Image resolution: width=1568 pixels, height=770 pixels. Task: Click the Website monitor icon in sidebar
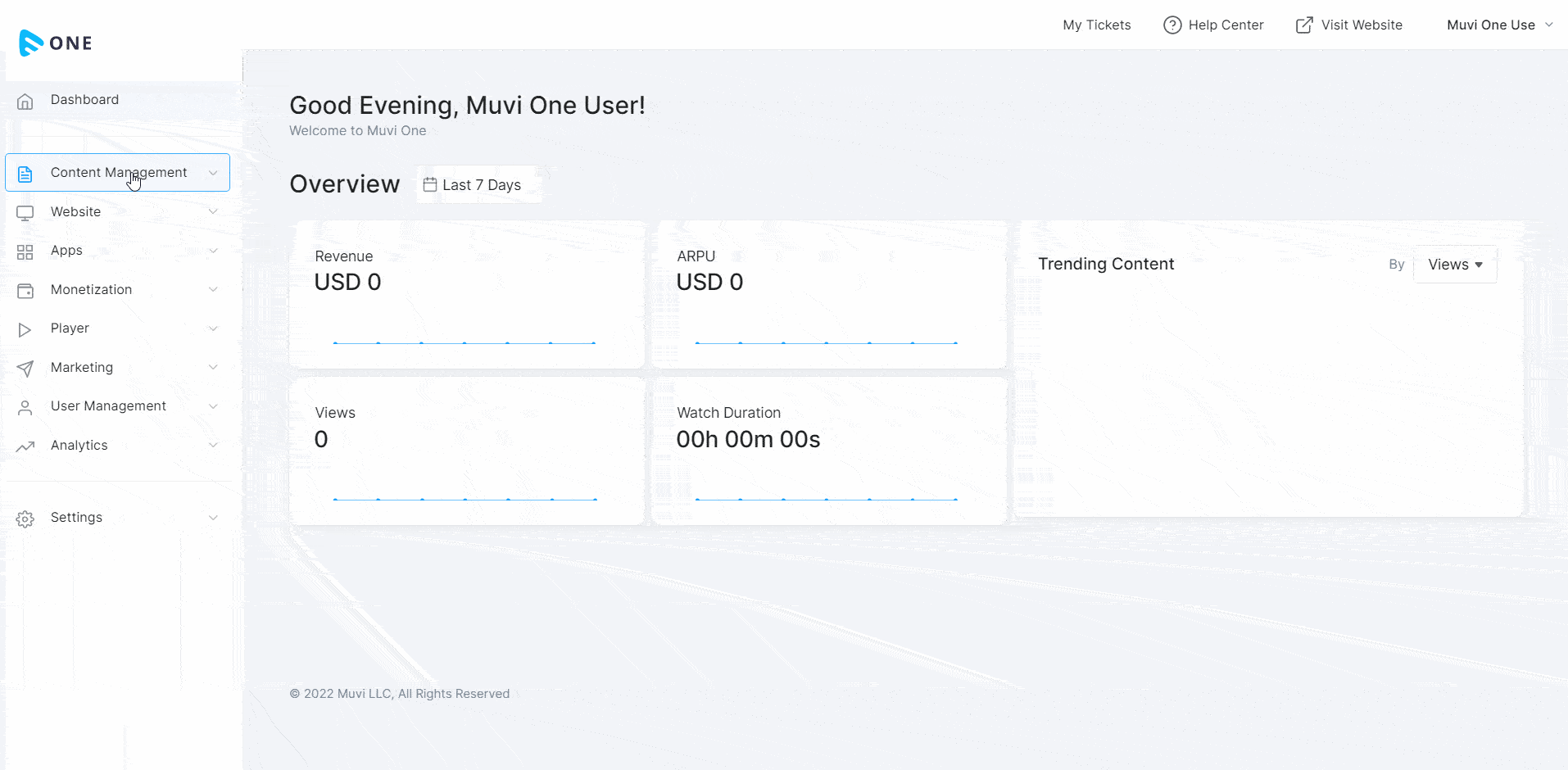coord(25,213)
